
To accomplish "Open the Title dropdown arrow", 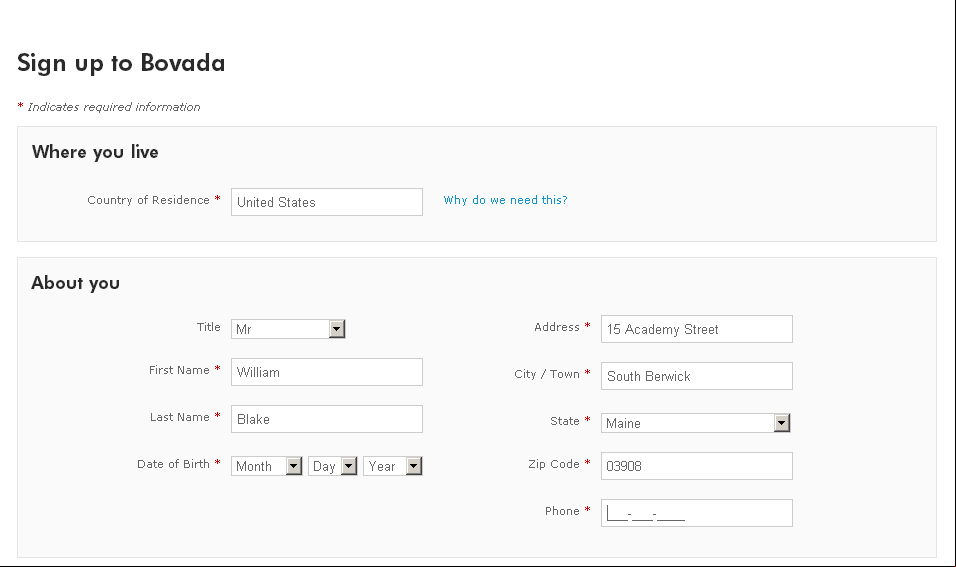I will click(x=337, y=329).
